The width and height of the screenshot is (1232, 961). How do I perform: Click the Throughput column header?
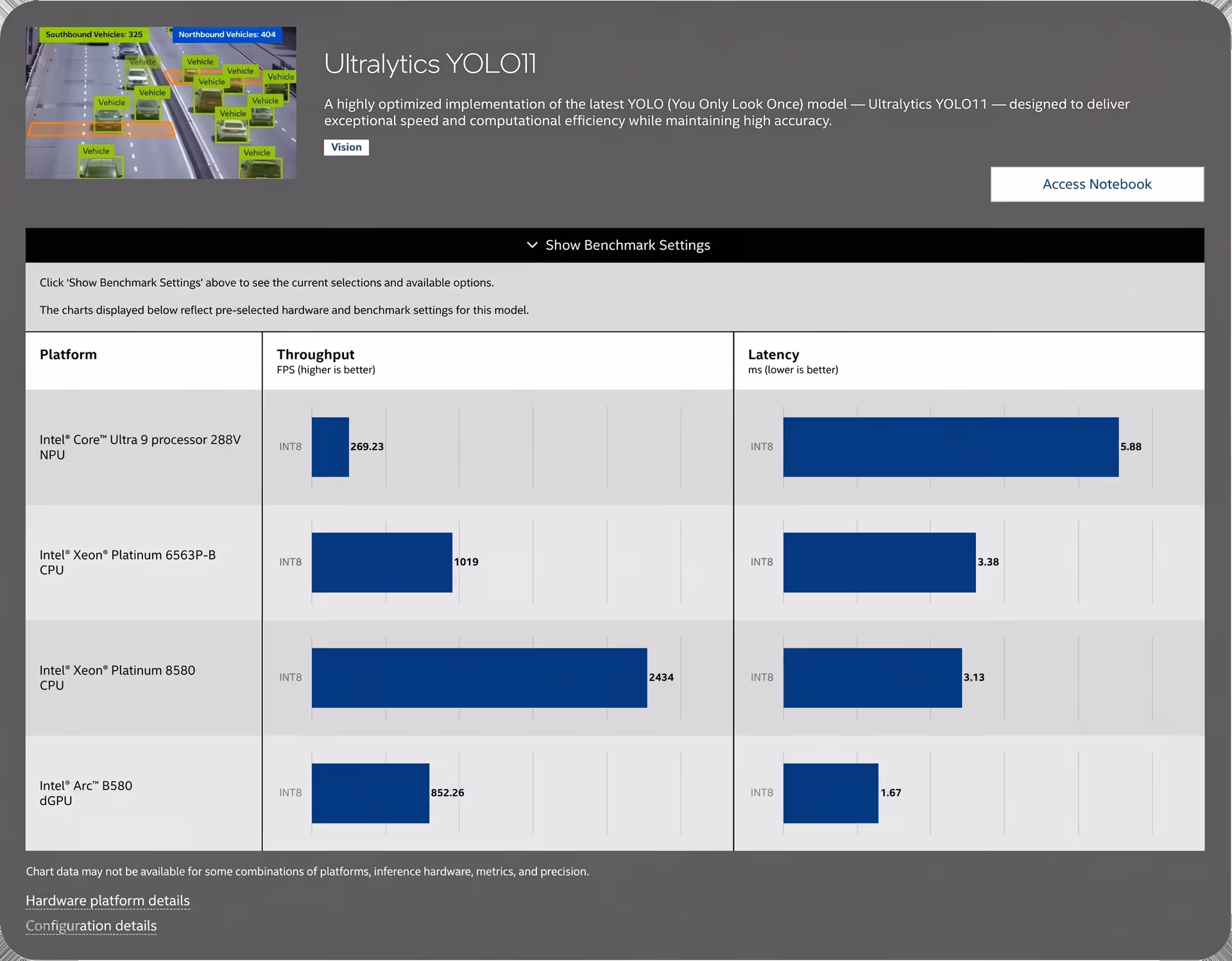point(315,354)
